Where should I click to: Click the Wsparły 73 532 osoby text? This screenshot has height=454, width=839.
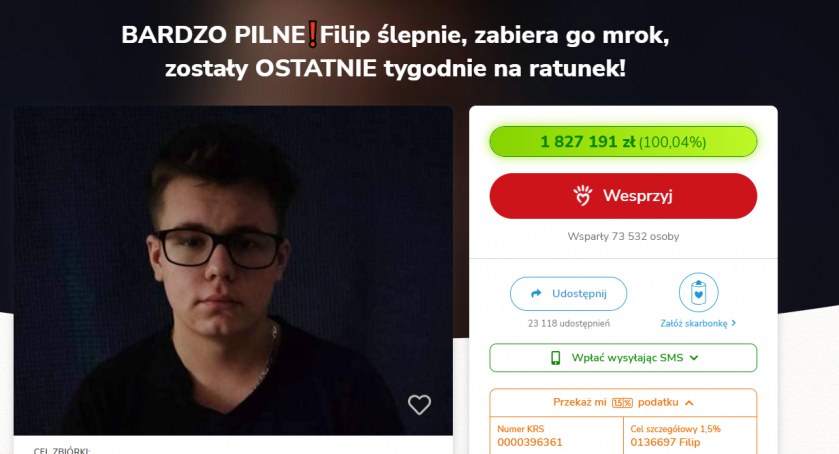(623, 236)
